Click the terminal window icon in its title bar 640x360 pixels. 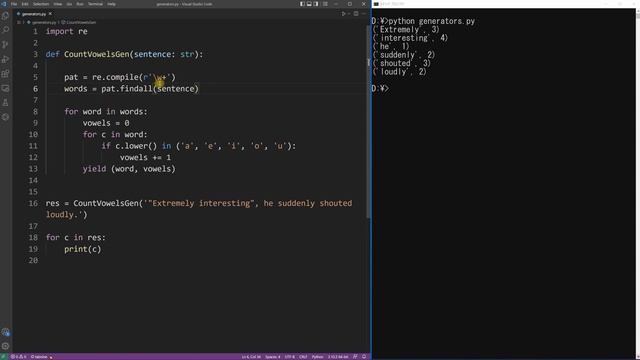(x=376, y=4)
